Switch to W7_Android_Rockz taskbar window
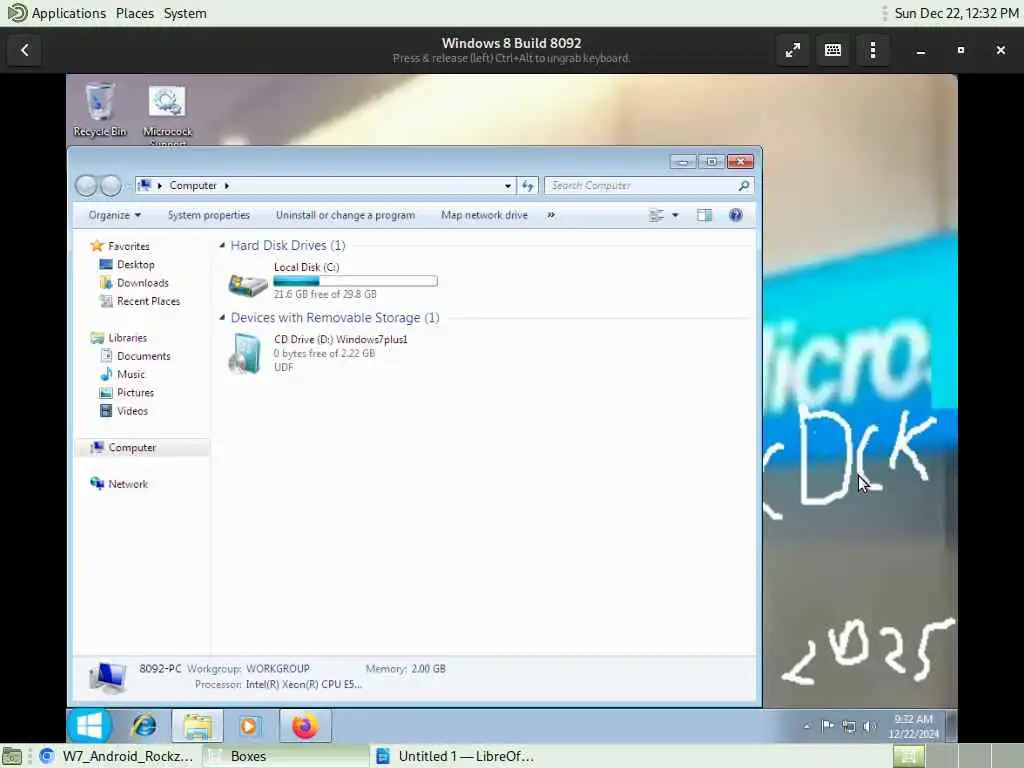 tap(116, 756)
